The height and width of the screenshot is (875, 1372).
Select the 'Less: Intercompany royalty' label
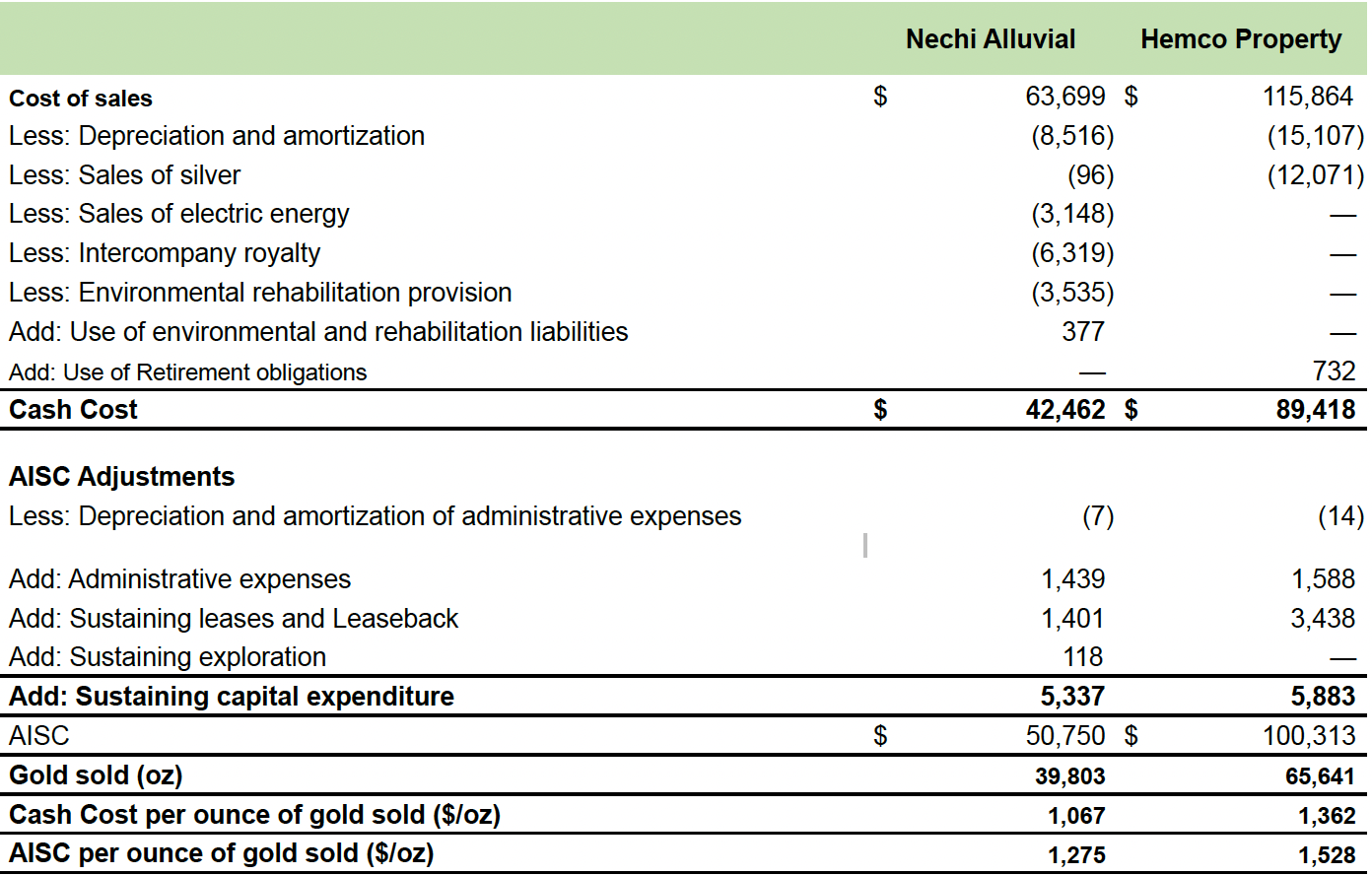pos(165,253)
